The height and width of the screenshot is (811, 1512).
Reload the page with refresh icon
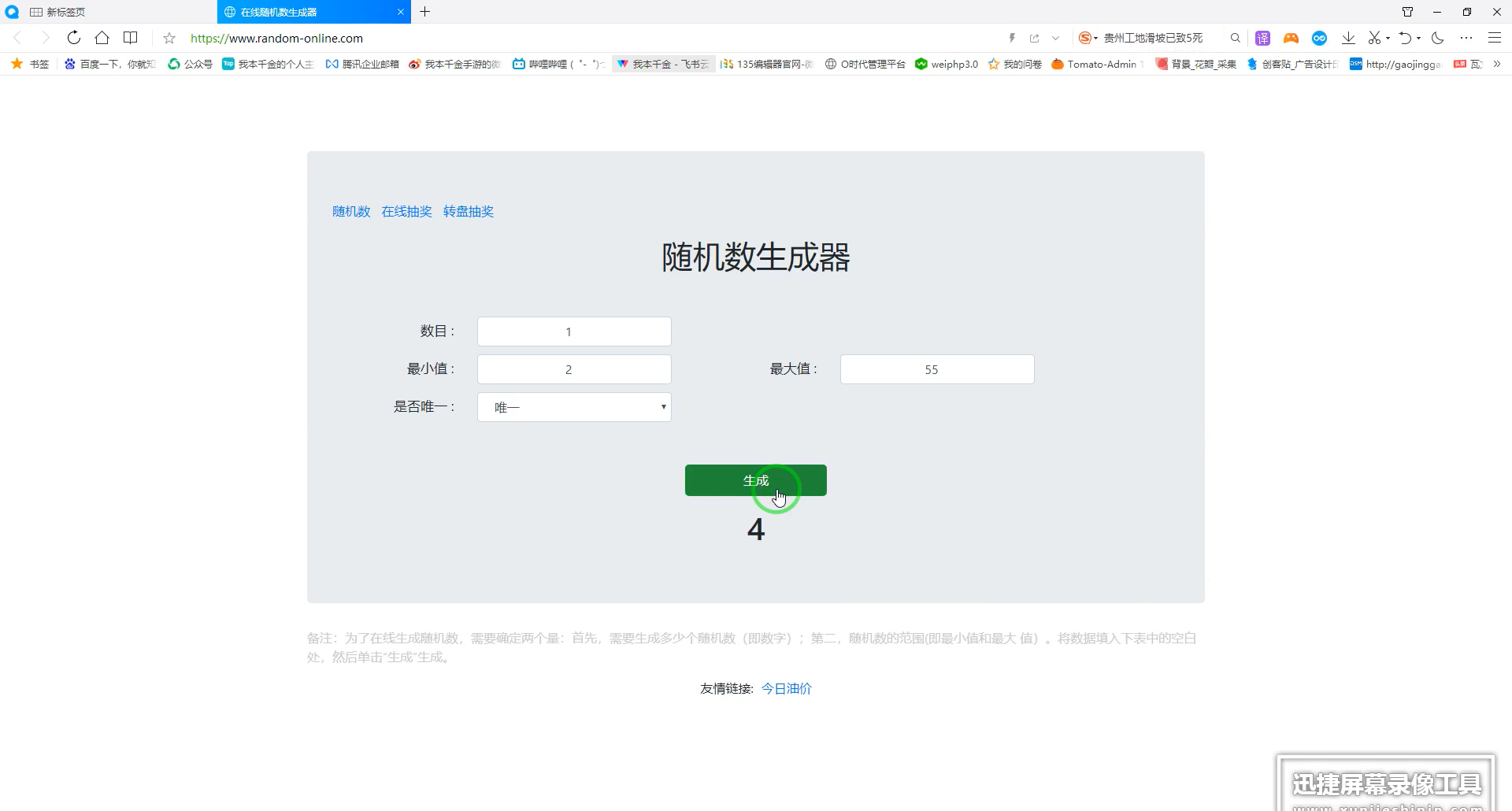(74, 38)
